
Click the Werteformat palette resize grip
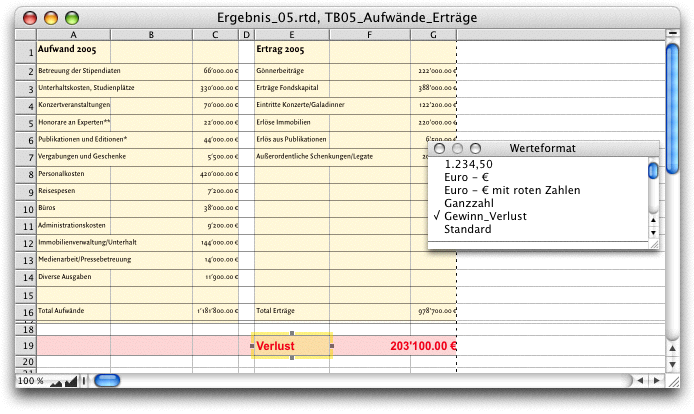click(x=653, y=243)
